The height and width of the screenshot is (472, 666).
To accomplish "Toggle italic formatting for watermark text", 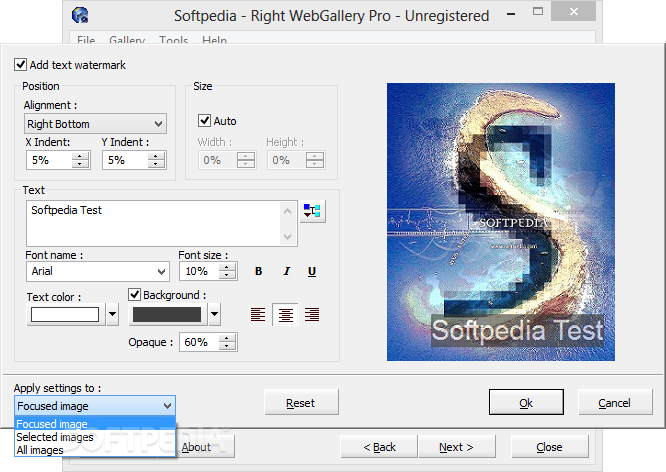I will [287, 271].
